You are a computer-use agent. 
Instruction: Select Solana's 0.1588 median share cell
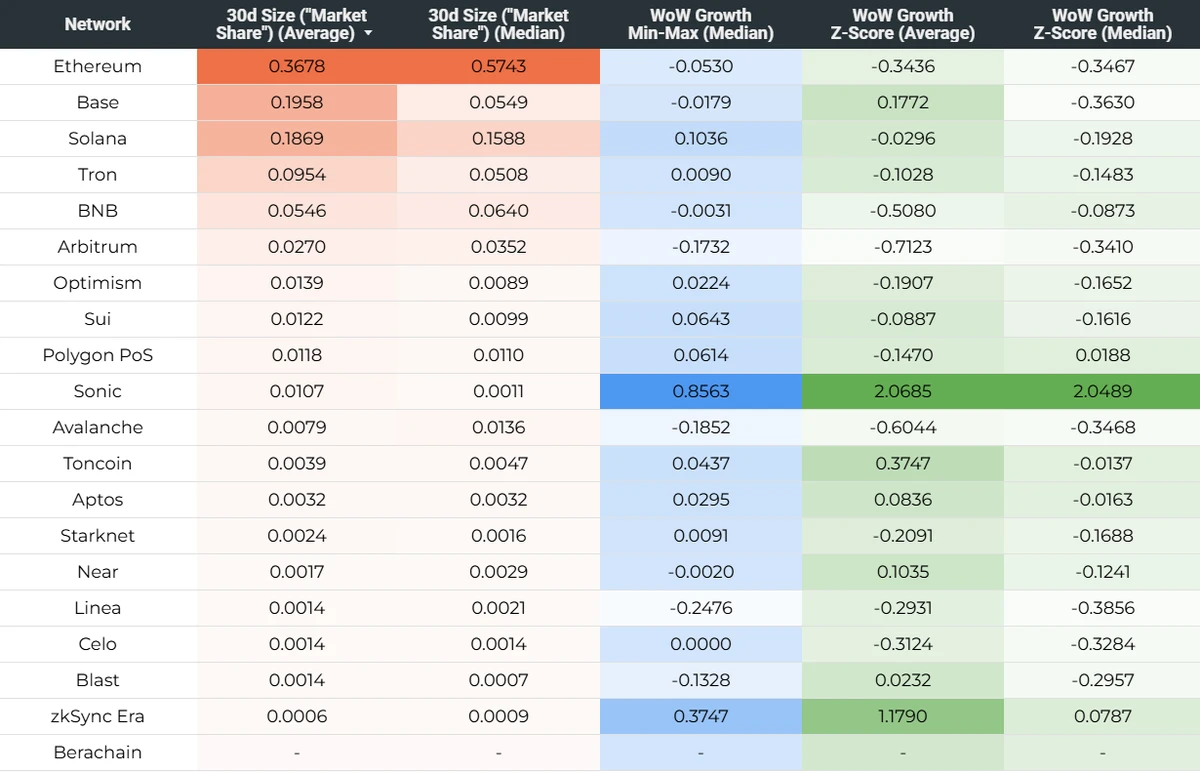pos(498,139)
